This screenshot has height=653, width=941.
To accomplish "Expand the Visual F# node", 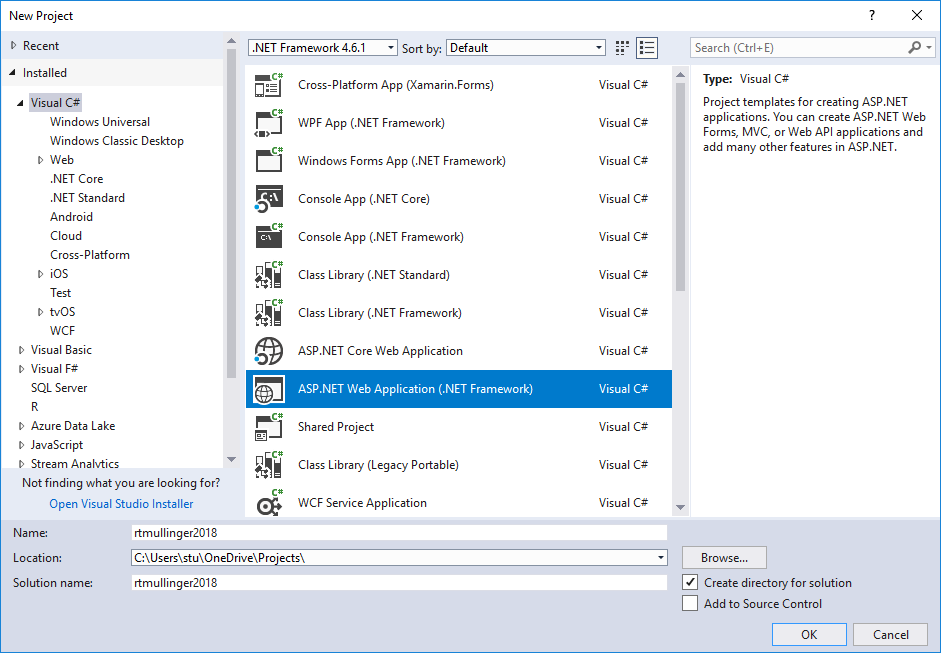I will click(22, 369).
